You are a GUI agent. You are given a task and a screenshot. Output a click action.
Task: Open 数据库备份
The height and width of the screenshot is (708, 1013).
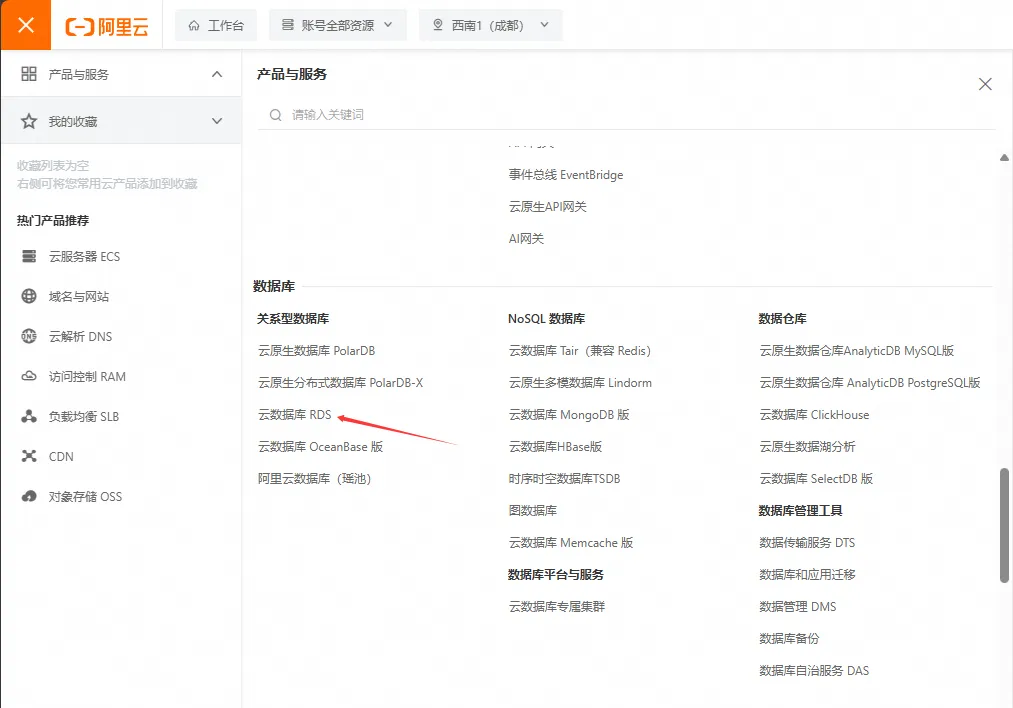click(x=789, y=638)
